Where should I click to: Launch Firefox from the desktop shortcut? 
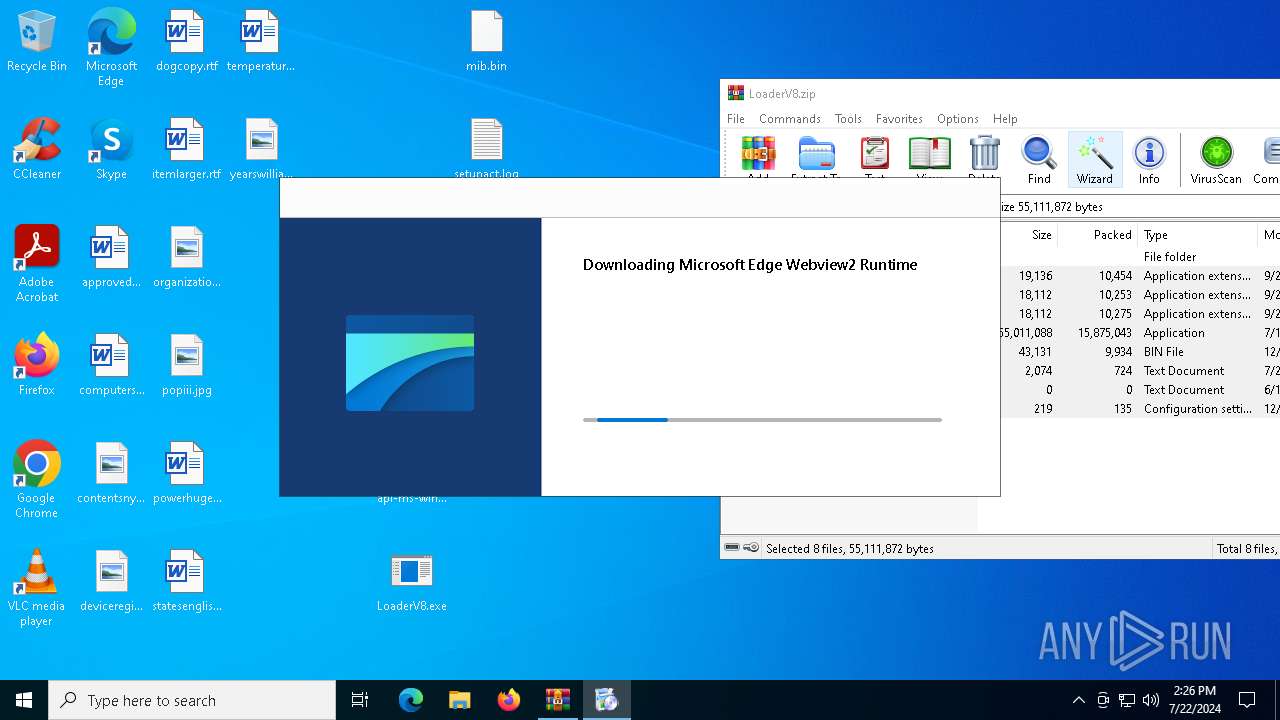pos(37,366)
